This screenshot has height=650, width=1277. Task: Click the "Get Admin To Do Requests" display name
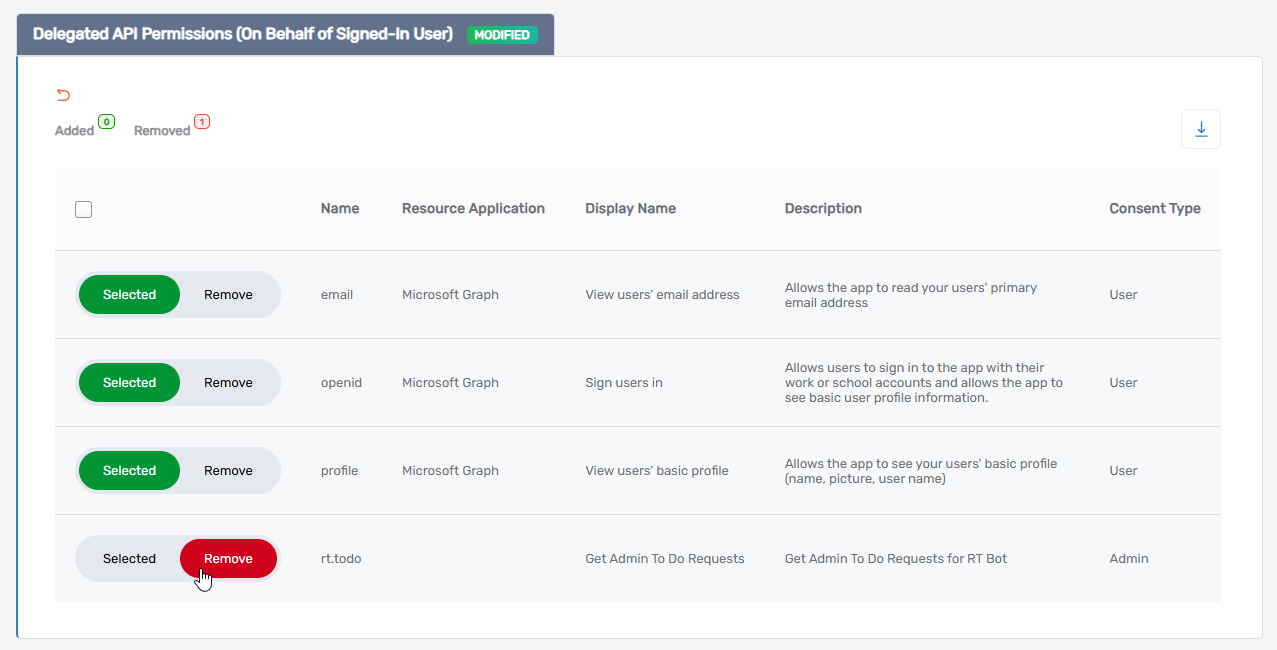coord(664,558)
